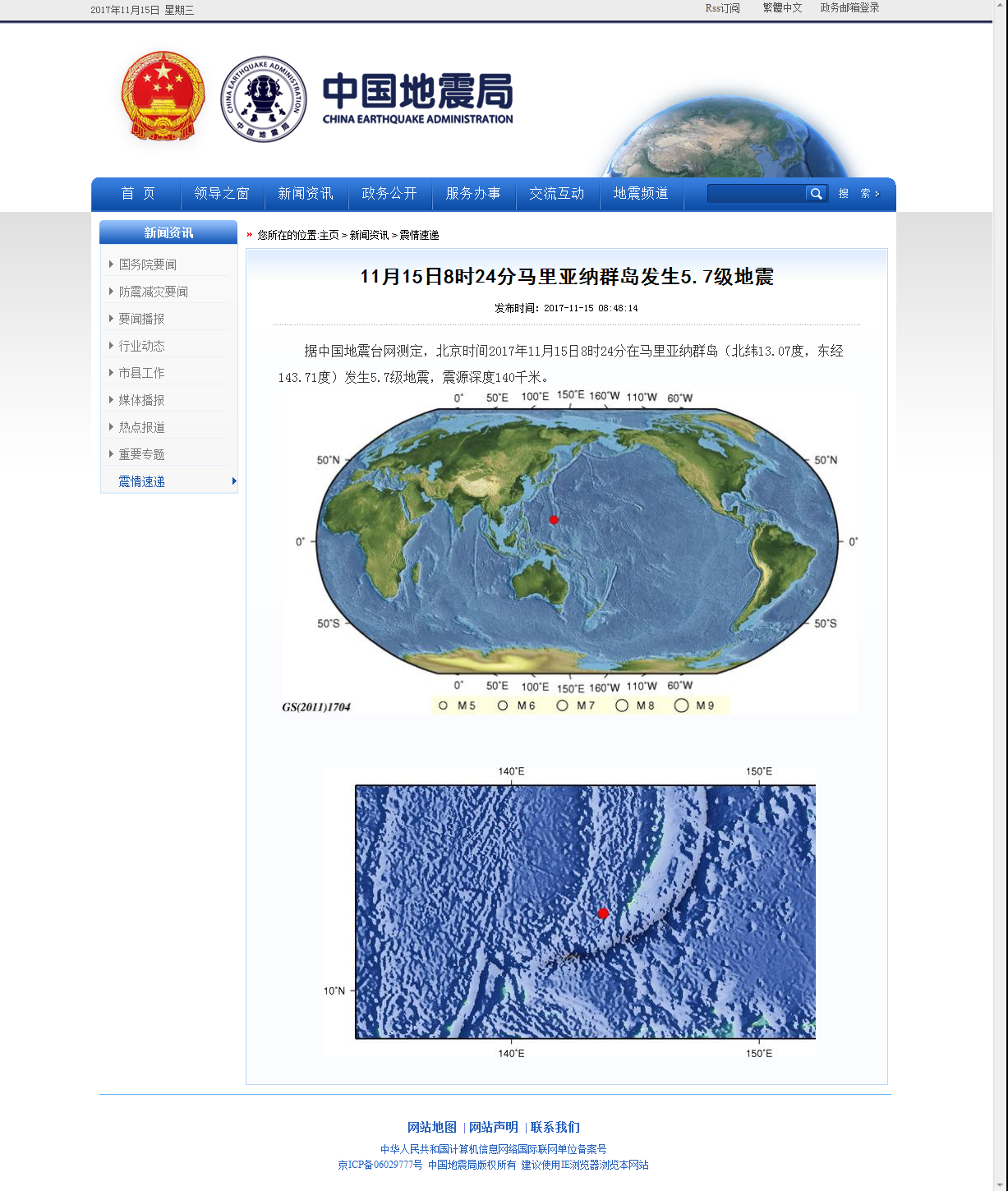Viewport: 1008px width, 1191px height.
Task: Open the 地震频道 navigation menu
Action: [x=641, y=194]
